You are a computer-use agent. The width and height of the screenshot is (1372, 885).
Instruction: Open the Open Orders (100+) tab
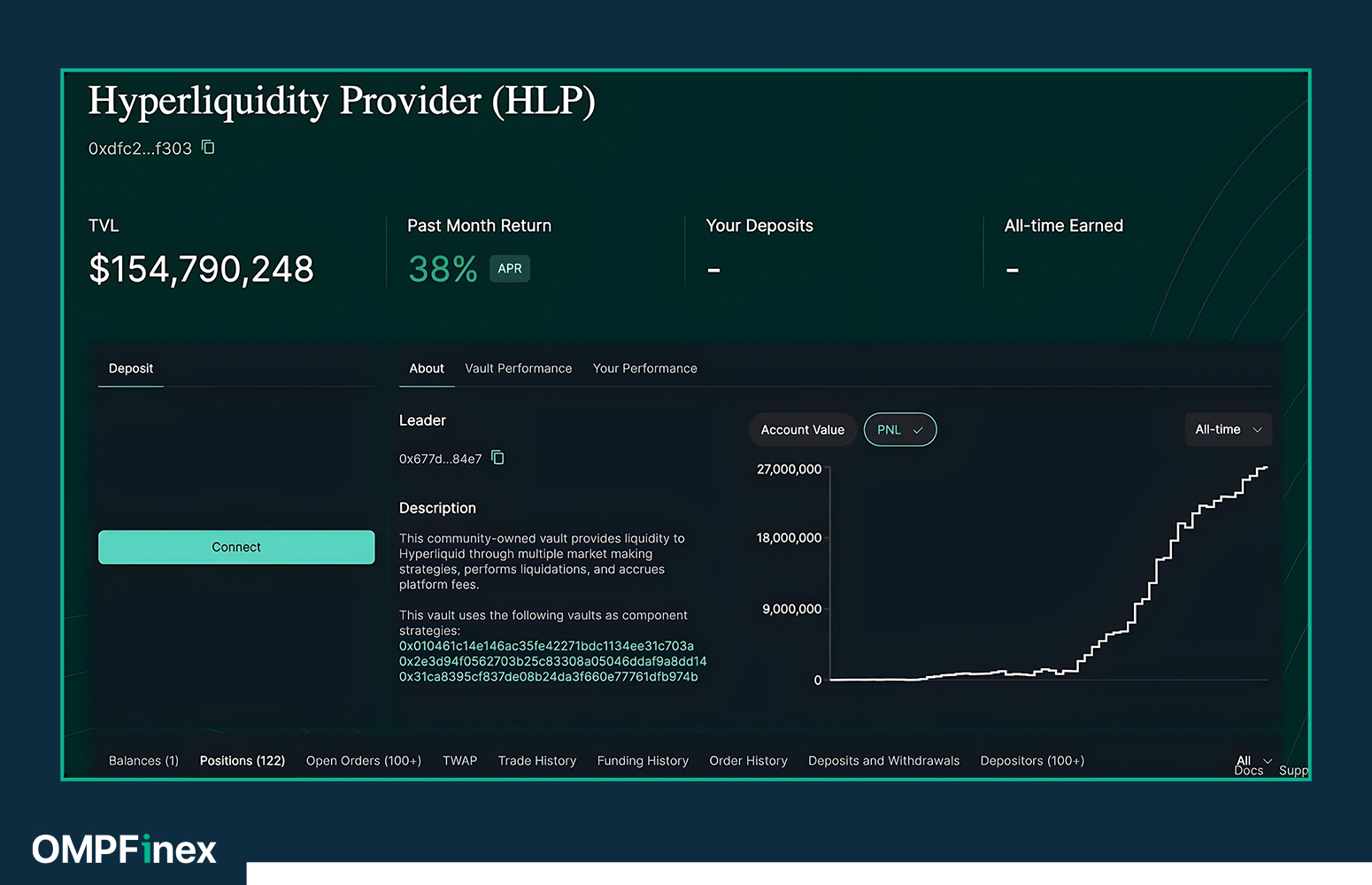[x=364, y=760]
